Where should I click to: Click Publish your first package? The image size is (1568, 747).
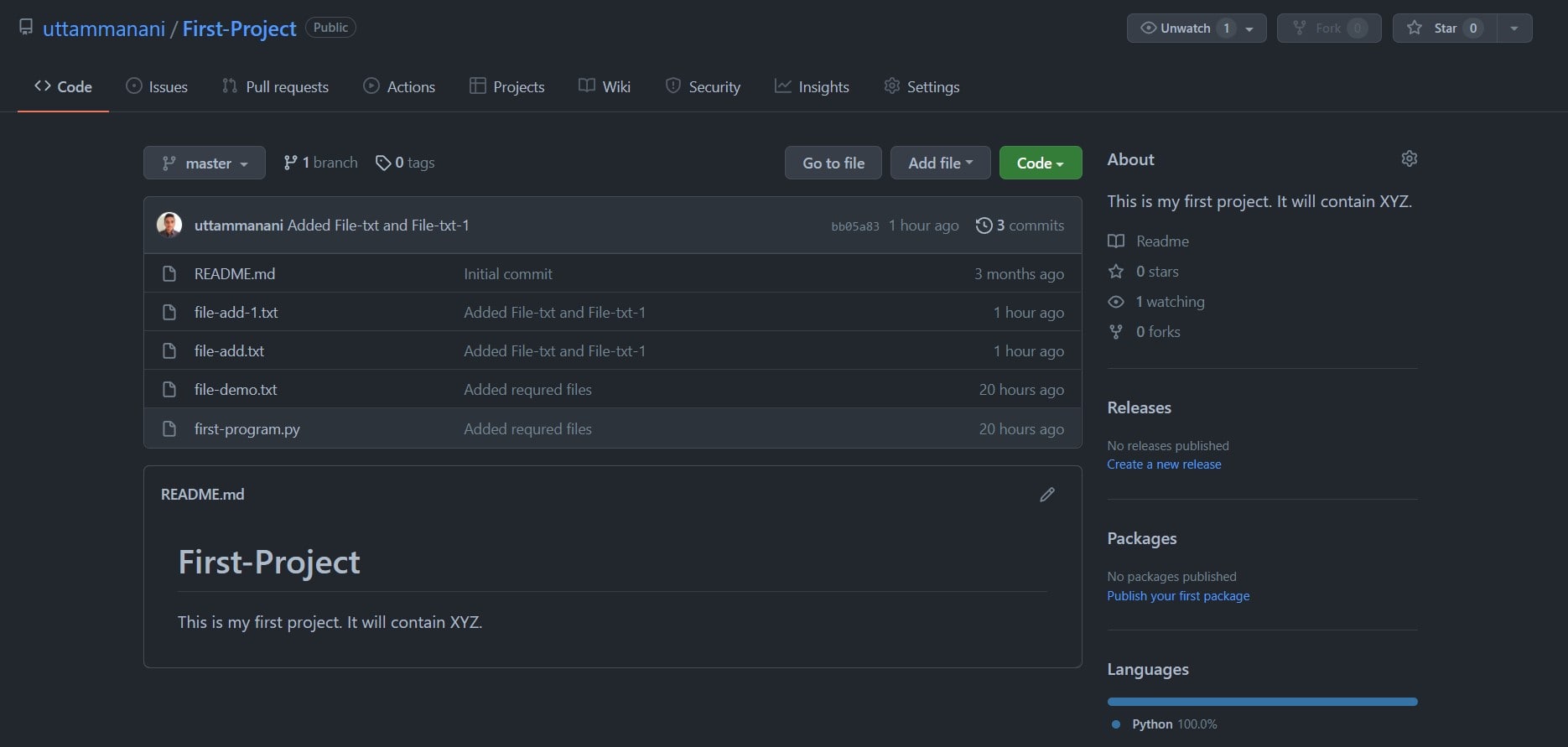[x=1178, y=596]
